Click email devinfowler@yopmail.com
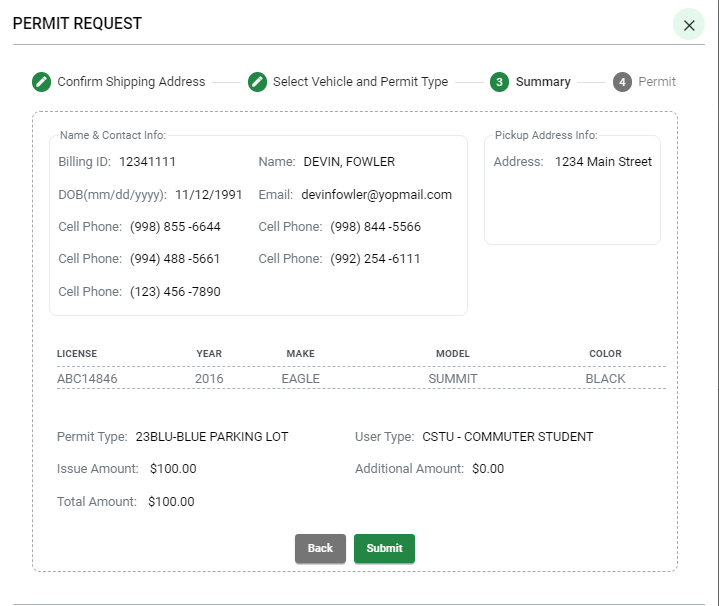719x606 pixels. point(376,195)
